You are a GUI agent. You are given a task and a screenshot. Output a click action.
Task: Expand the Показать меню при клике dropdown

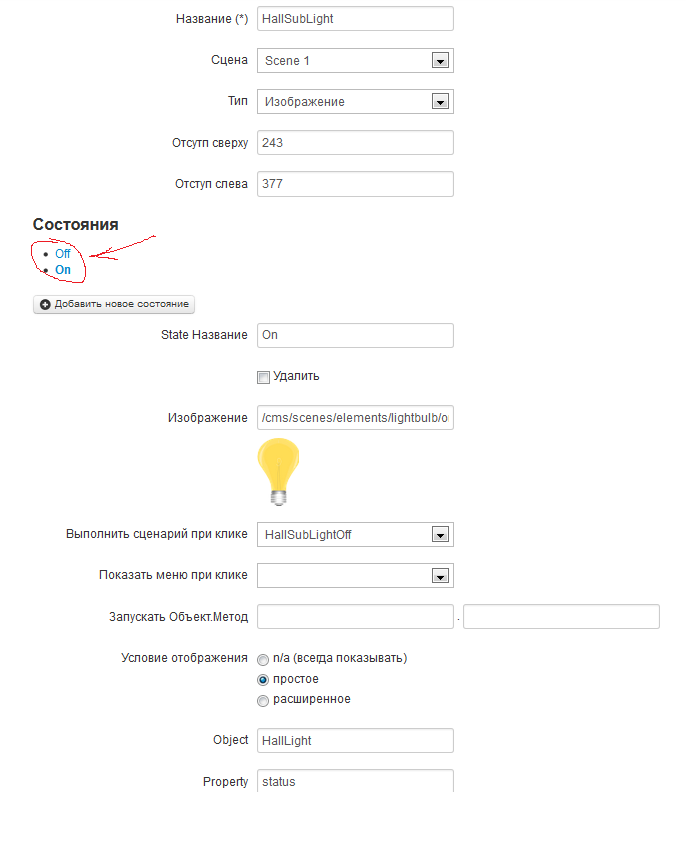tap(439, 575)
